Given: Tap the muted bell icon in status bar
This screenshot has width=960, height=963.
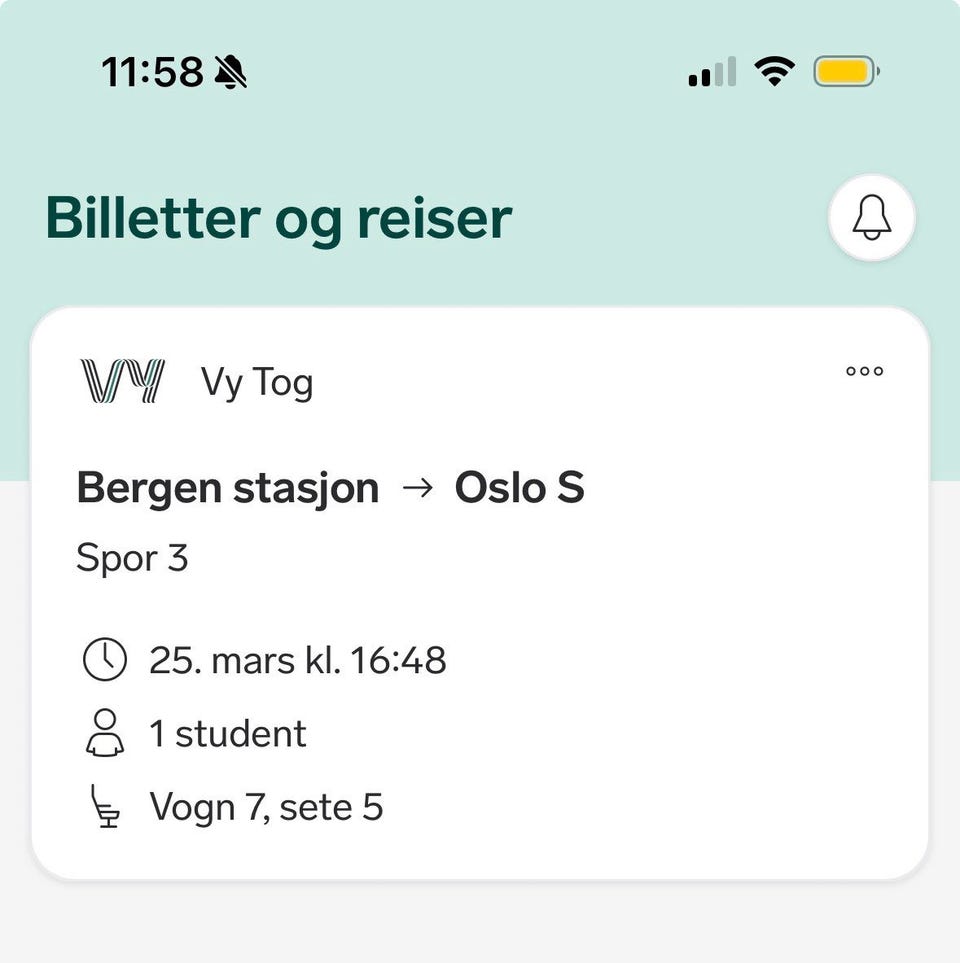Looking at the screenshot, I should pyautogui.click(x=230, y=72).
